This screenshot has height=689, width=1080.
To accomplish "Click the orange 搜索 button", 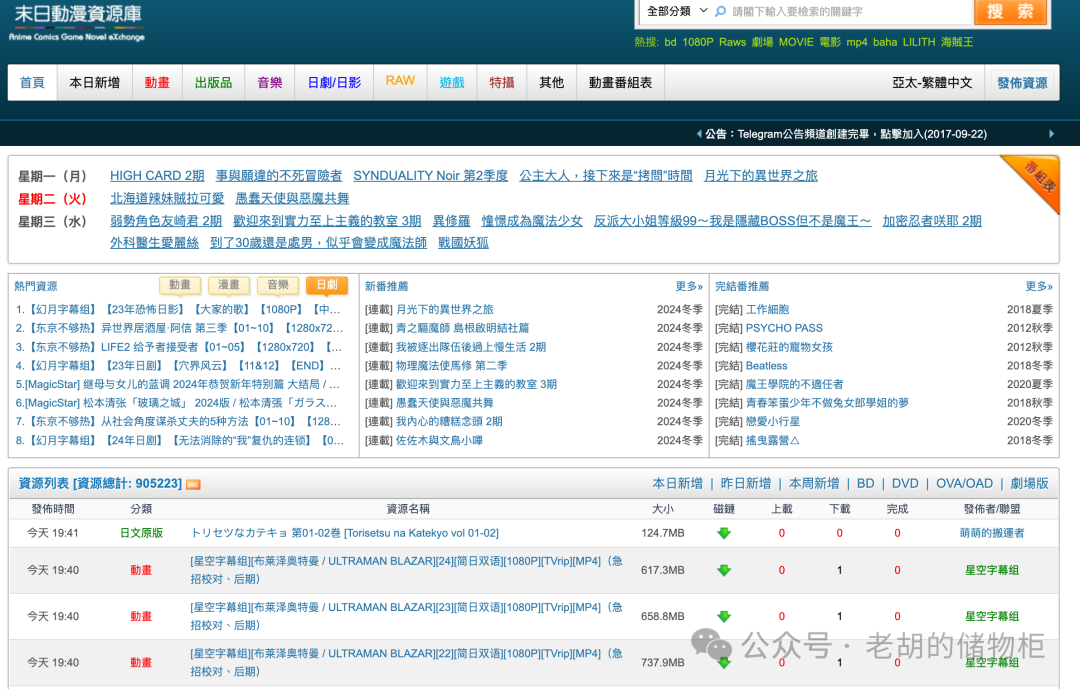I will tap(1010, 11).
